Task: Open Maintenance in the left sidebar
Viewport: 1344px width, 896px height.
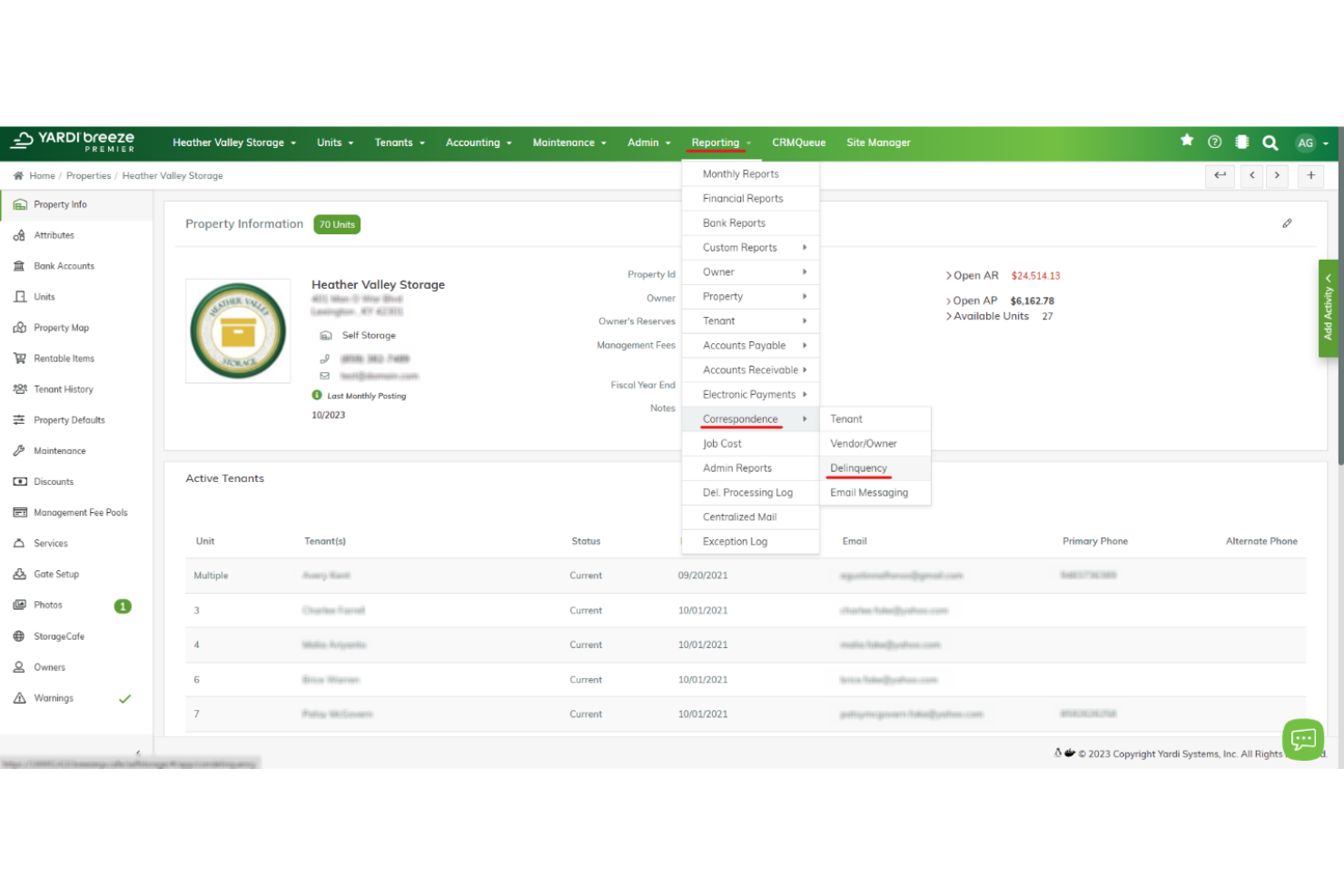Action: pyautogui.click(x=60, y=451)
